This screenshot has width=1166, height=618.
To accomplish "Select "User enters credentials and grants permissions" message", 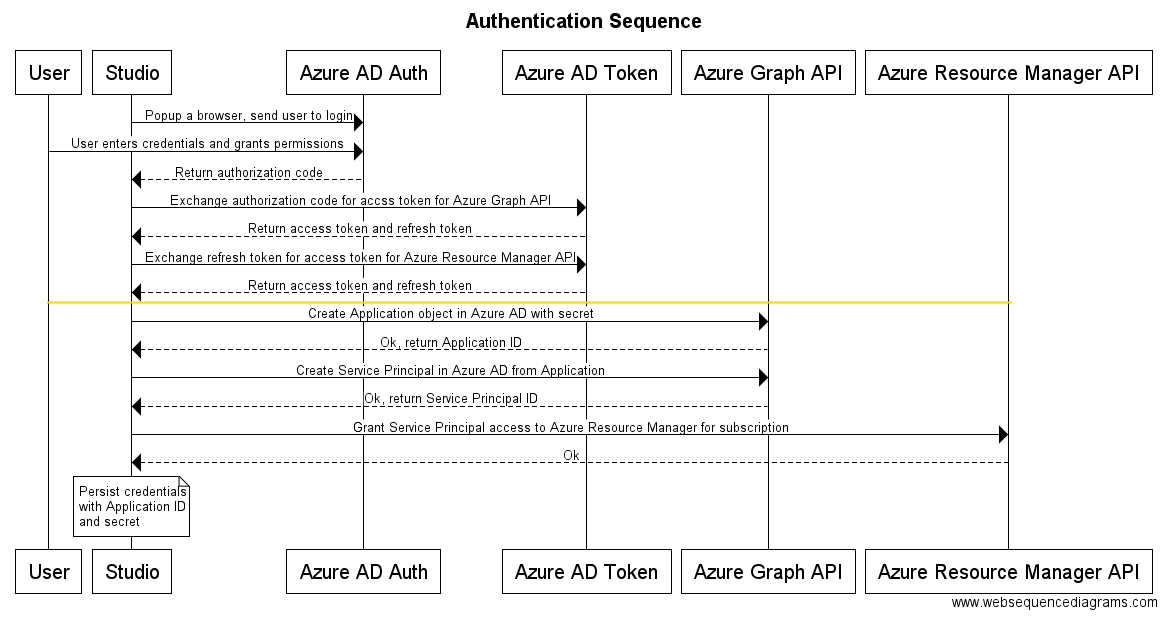I will click(x=207, y=144).
